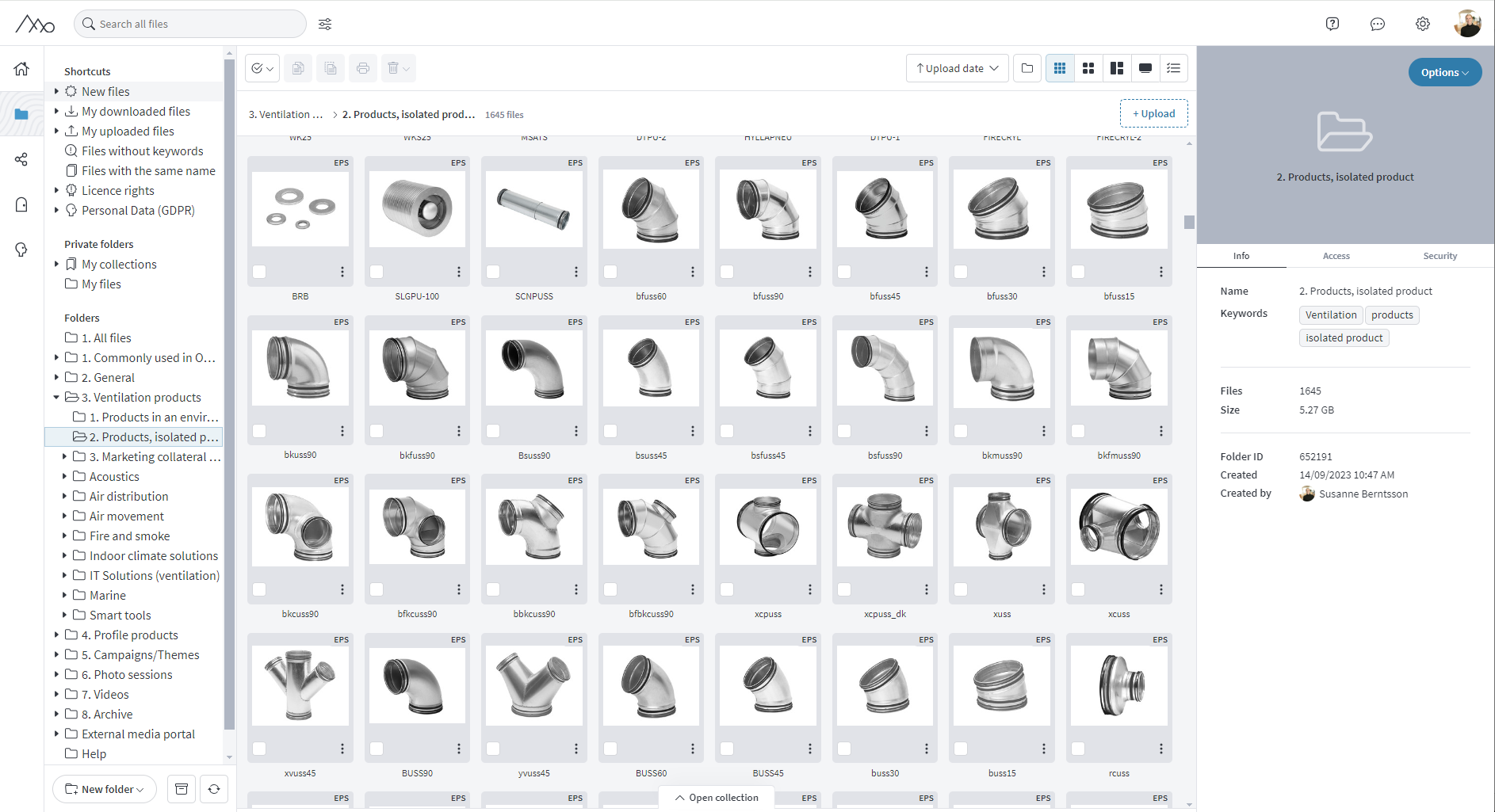
Task: Open the chat feedback icon
Action: coord(1378,24)
